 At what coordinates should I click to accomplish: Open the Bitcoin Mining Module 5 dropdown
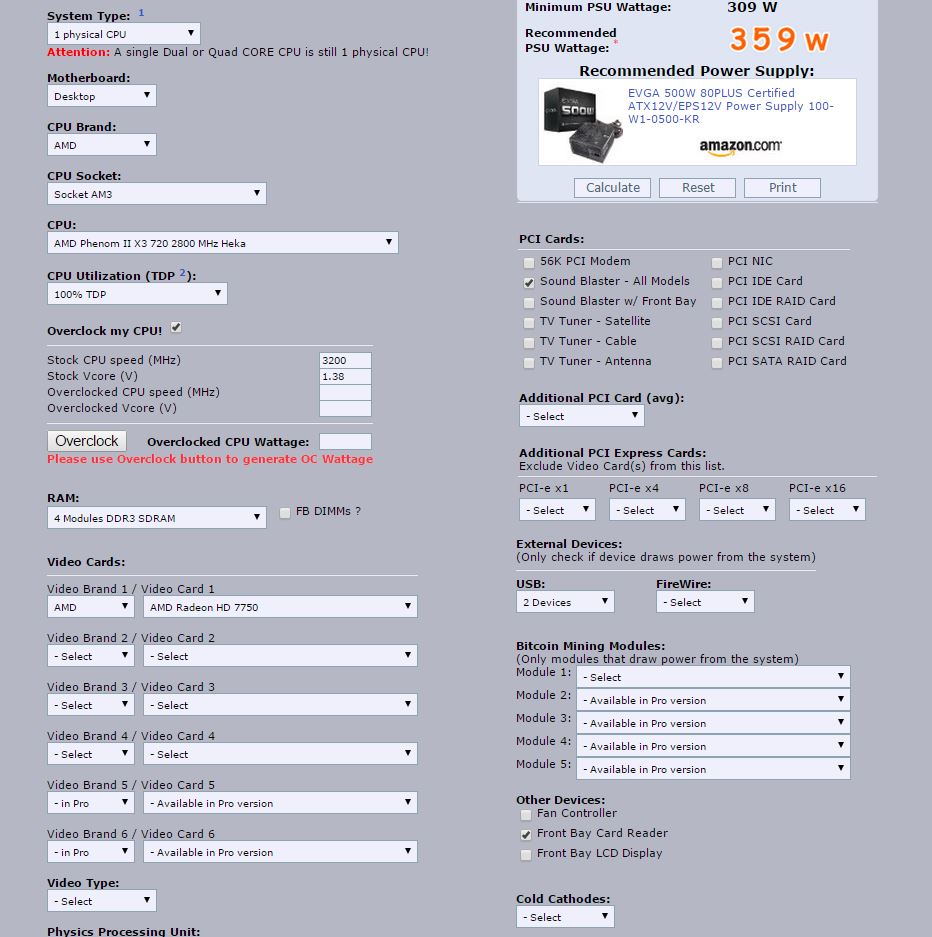[713, 768]
